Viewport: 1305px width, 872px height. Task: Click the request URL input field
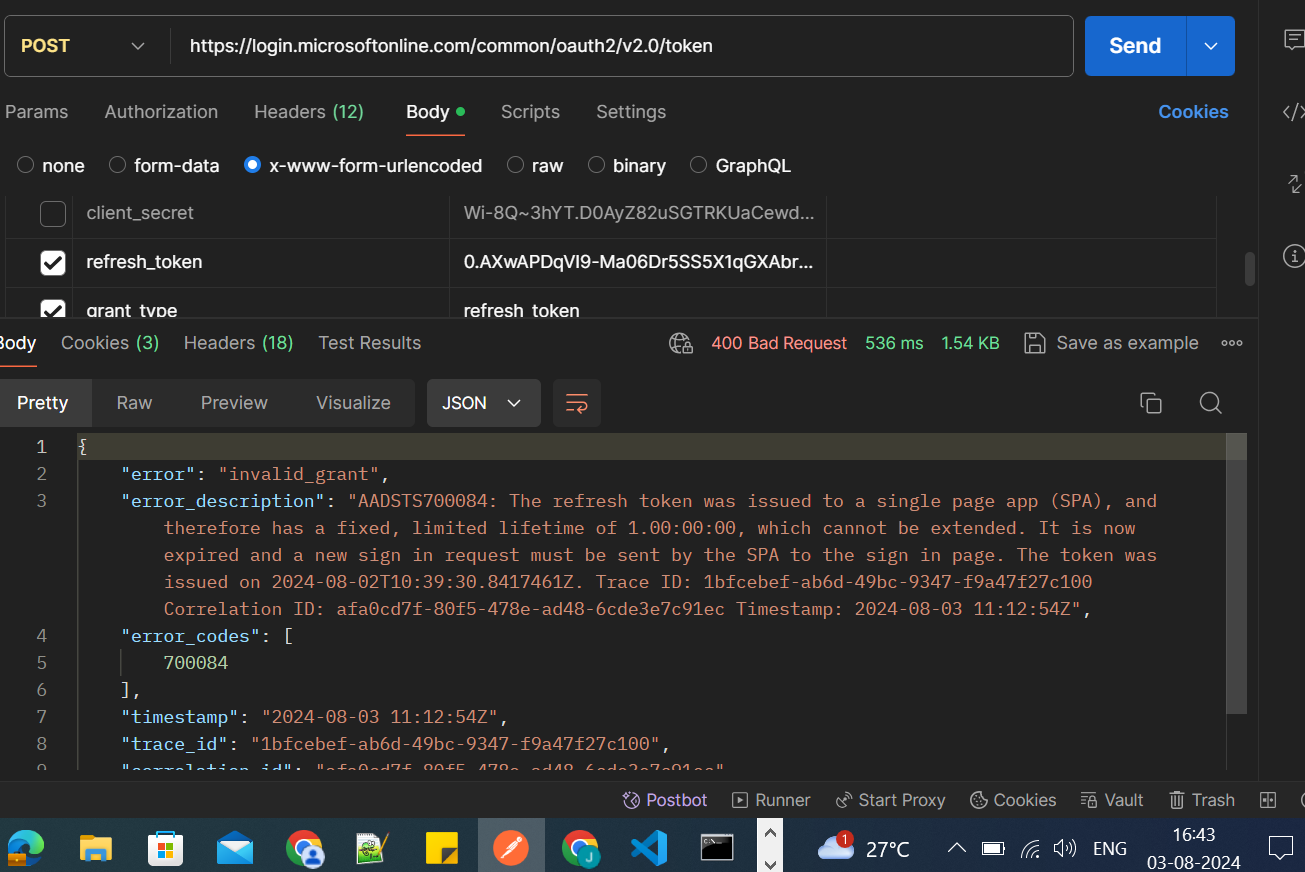tap(620, 46)
